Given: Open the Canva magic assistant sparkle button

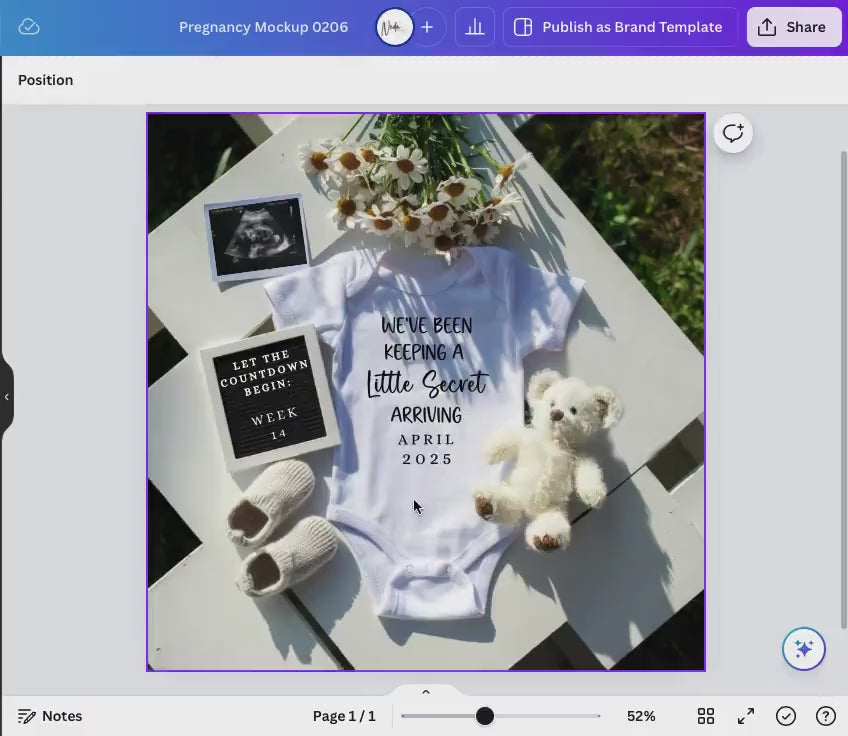Looking at the screenshot, I should [804, 649].
